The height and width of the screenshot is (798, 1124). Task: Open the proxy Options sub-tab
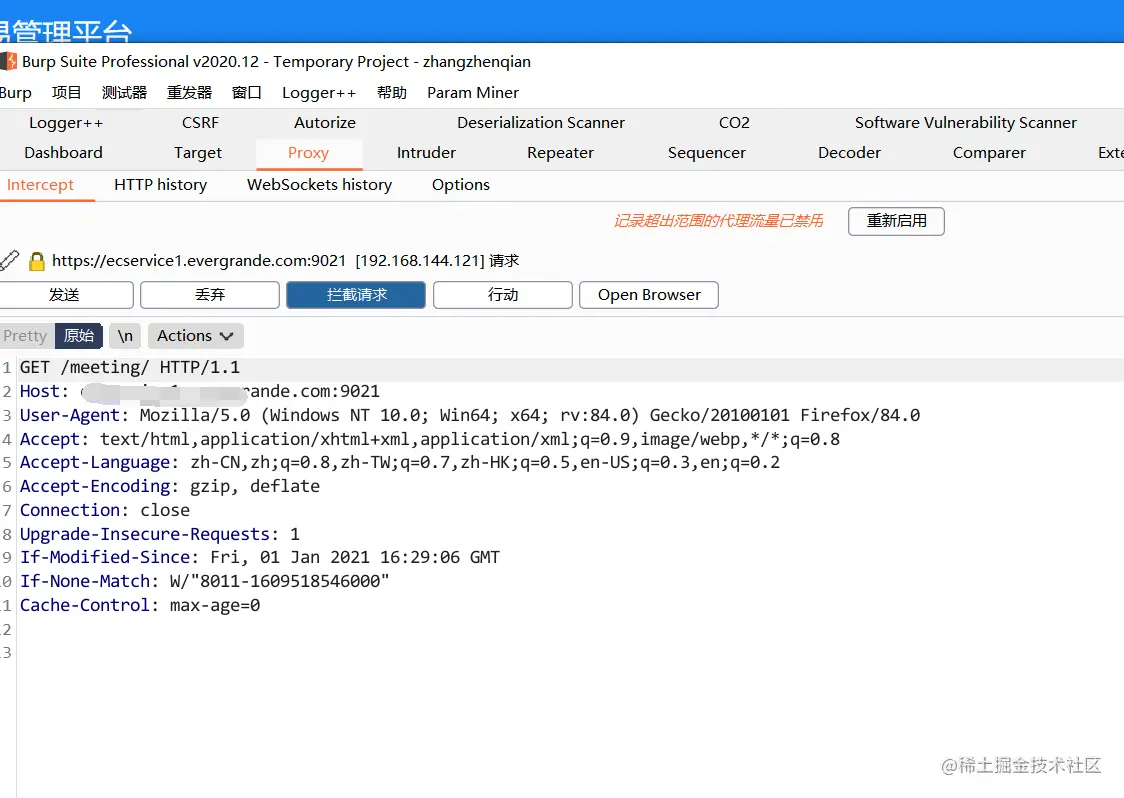pos(461,185)
